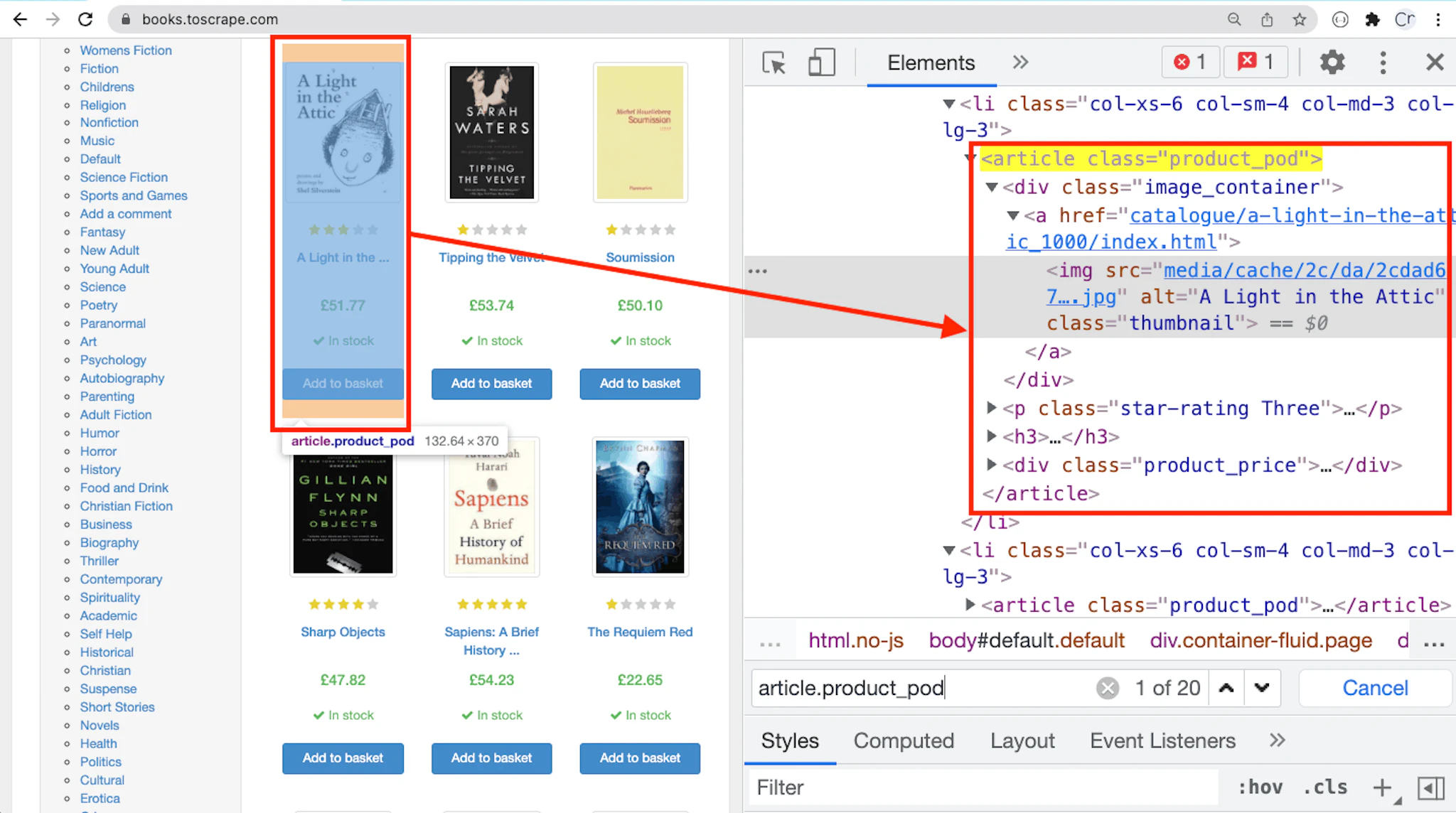Open the Computed tab

[904, 741]
